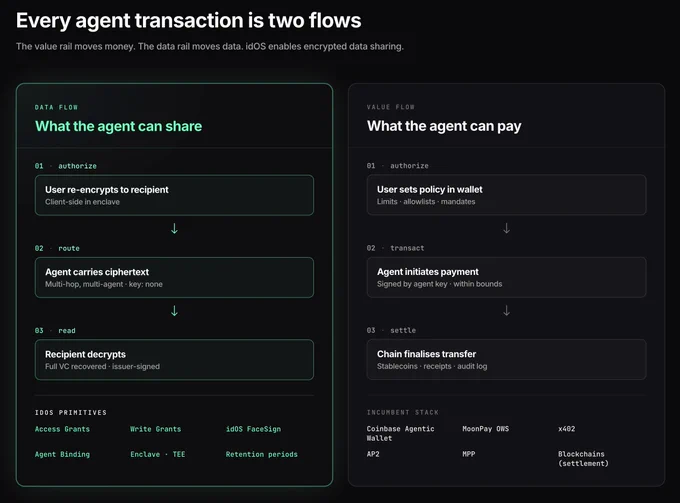Click 'What the agent can share' heading
The image size is (680, 503).
[118, 126]
